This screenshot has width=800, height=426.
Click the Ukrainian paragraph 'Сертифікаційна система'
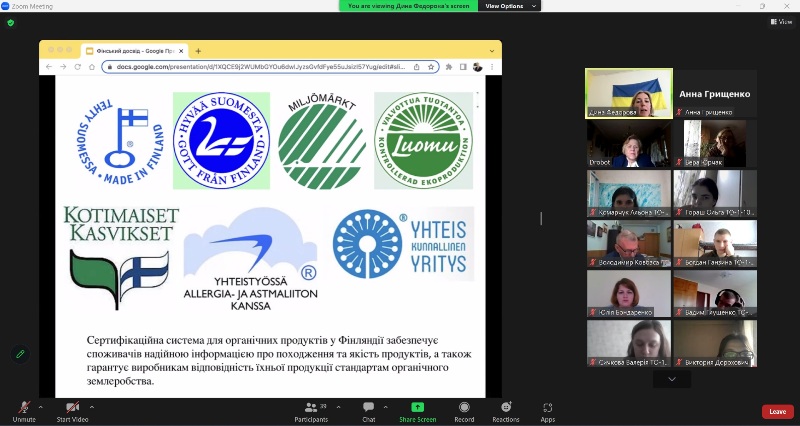pos(279,360)
